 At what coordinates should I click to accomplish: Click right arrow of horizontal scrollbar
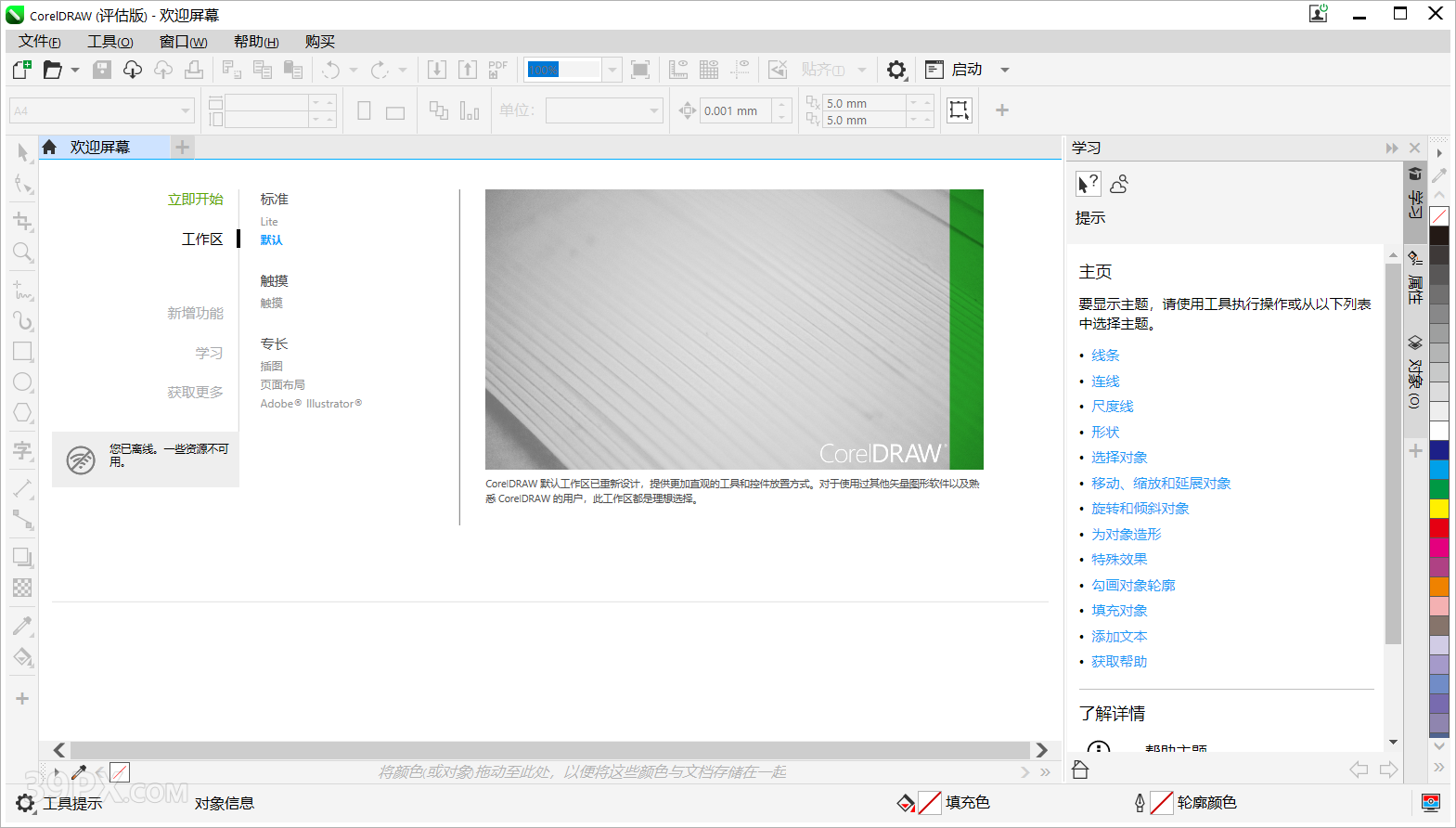pyautogui.click(x=1041, y=750)
